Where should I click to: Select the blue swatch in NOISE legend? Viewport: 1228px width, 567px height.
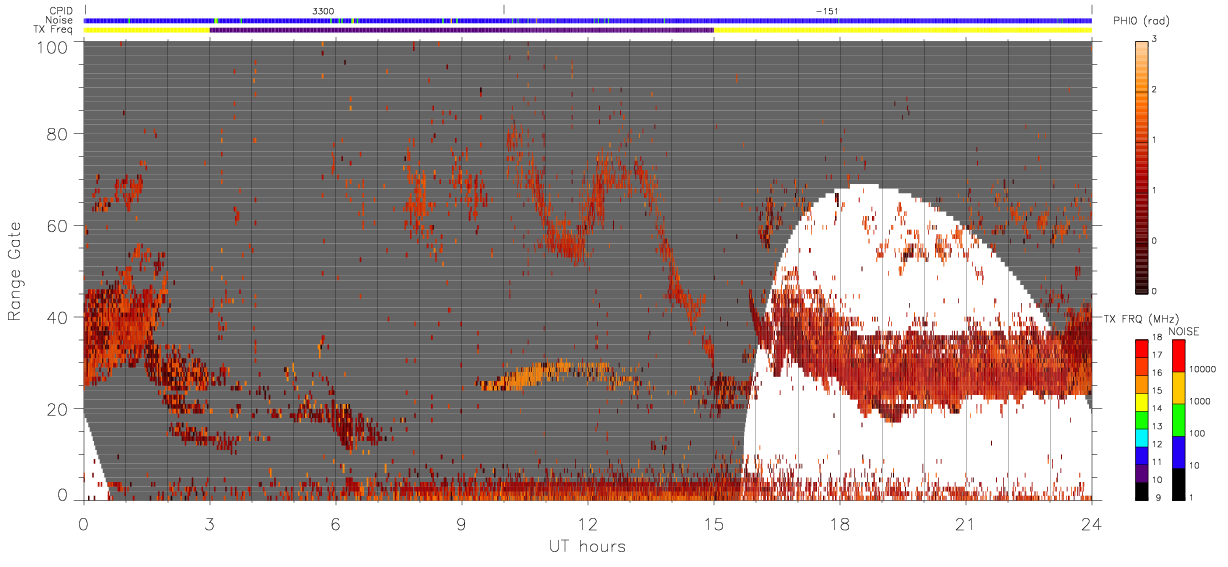coord(1180,452)
